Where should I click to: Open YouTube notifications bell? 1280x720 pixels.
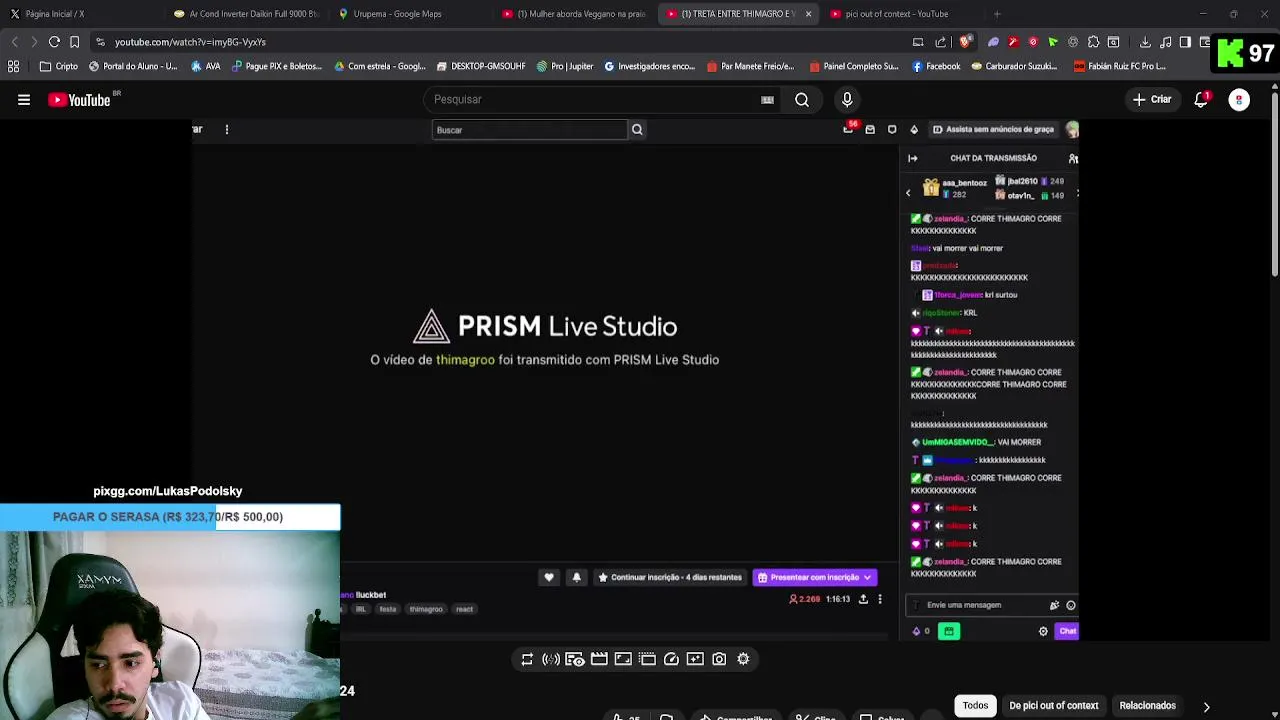click(x=1201, y=100)
